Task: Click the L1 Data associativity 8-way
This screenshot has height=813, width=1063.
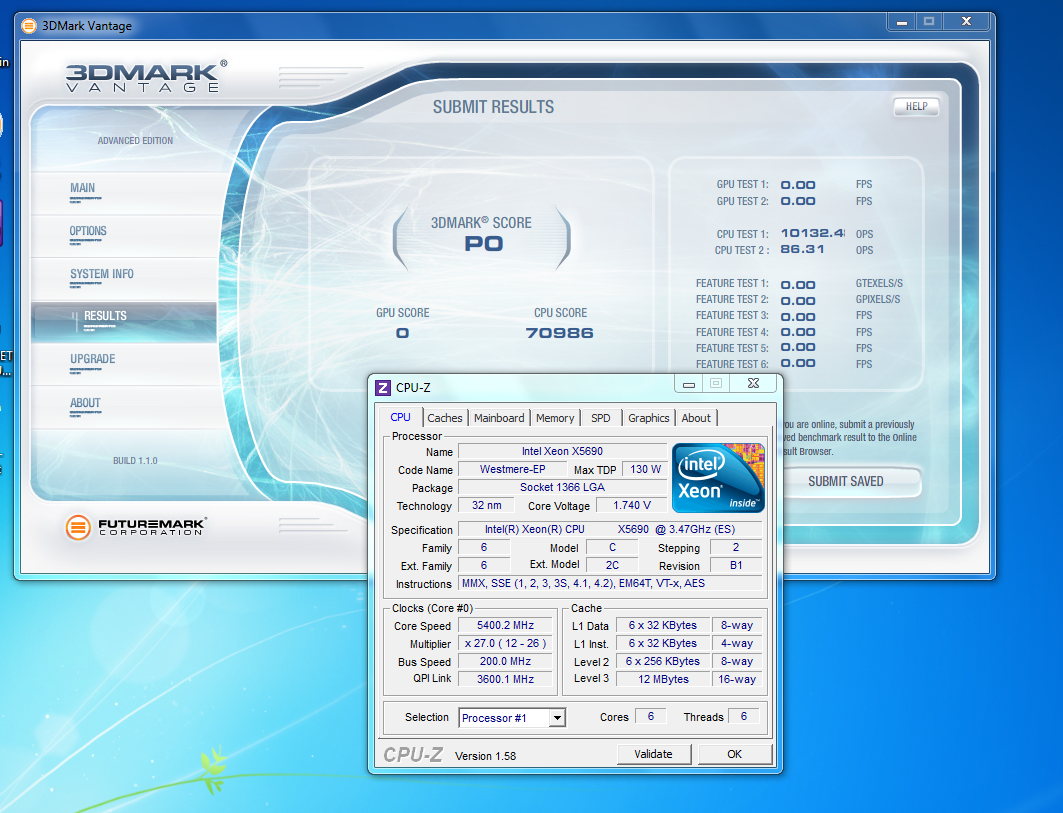Action: tap(737, 626)
